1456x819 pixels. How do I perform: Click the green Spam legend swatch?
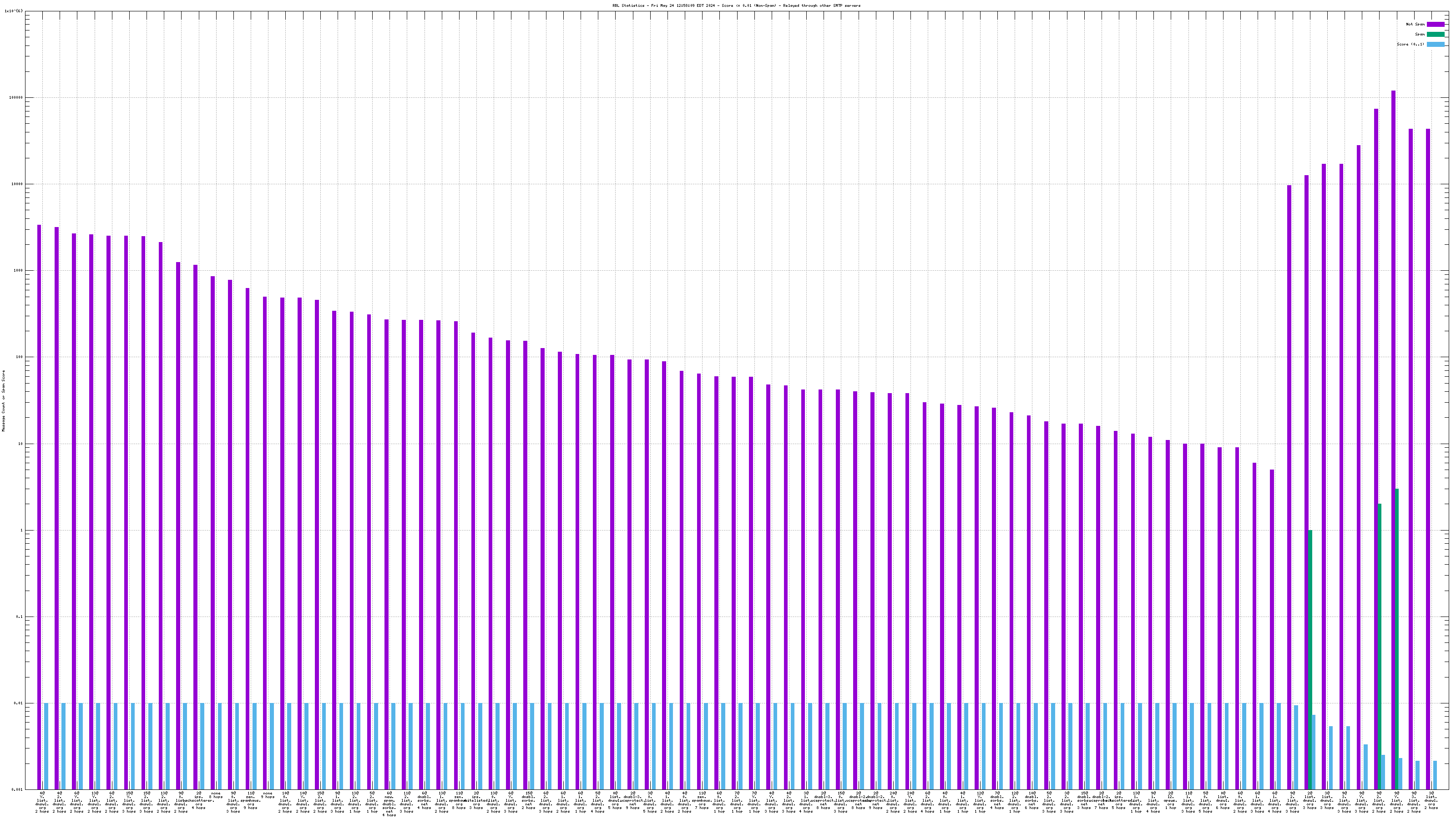1435,35
